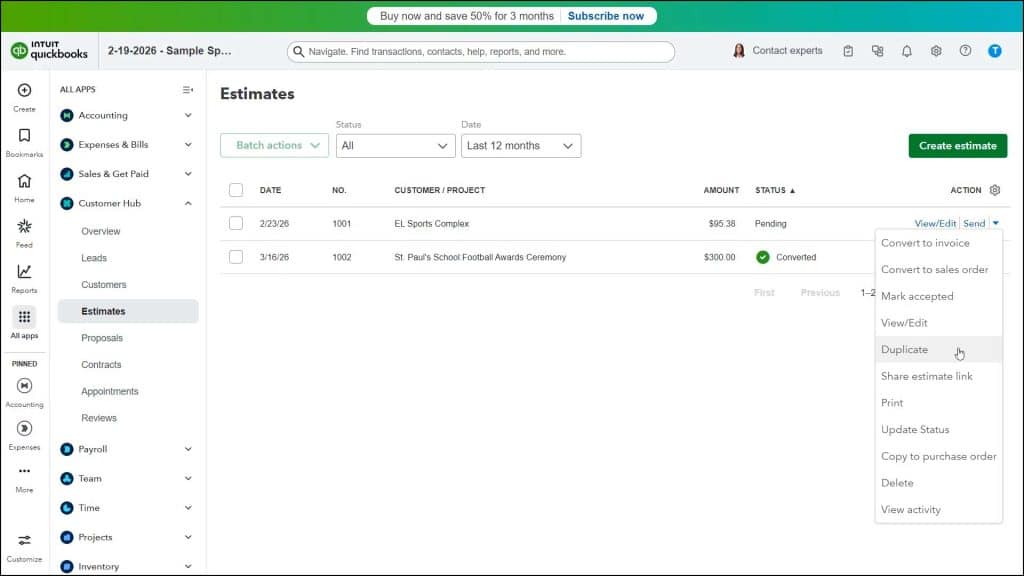The height and width of the screenshot is (576, 1024).
Task: Open QuickBooks settings via the gear icon
Action: point(935,50)
